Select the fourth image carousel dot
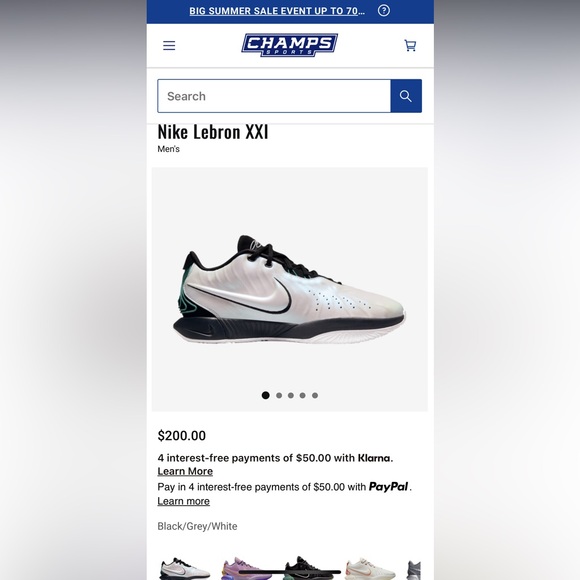580x580 pixels. 303,395
